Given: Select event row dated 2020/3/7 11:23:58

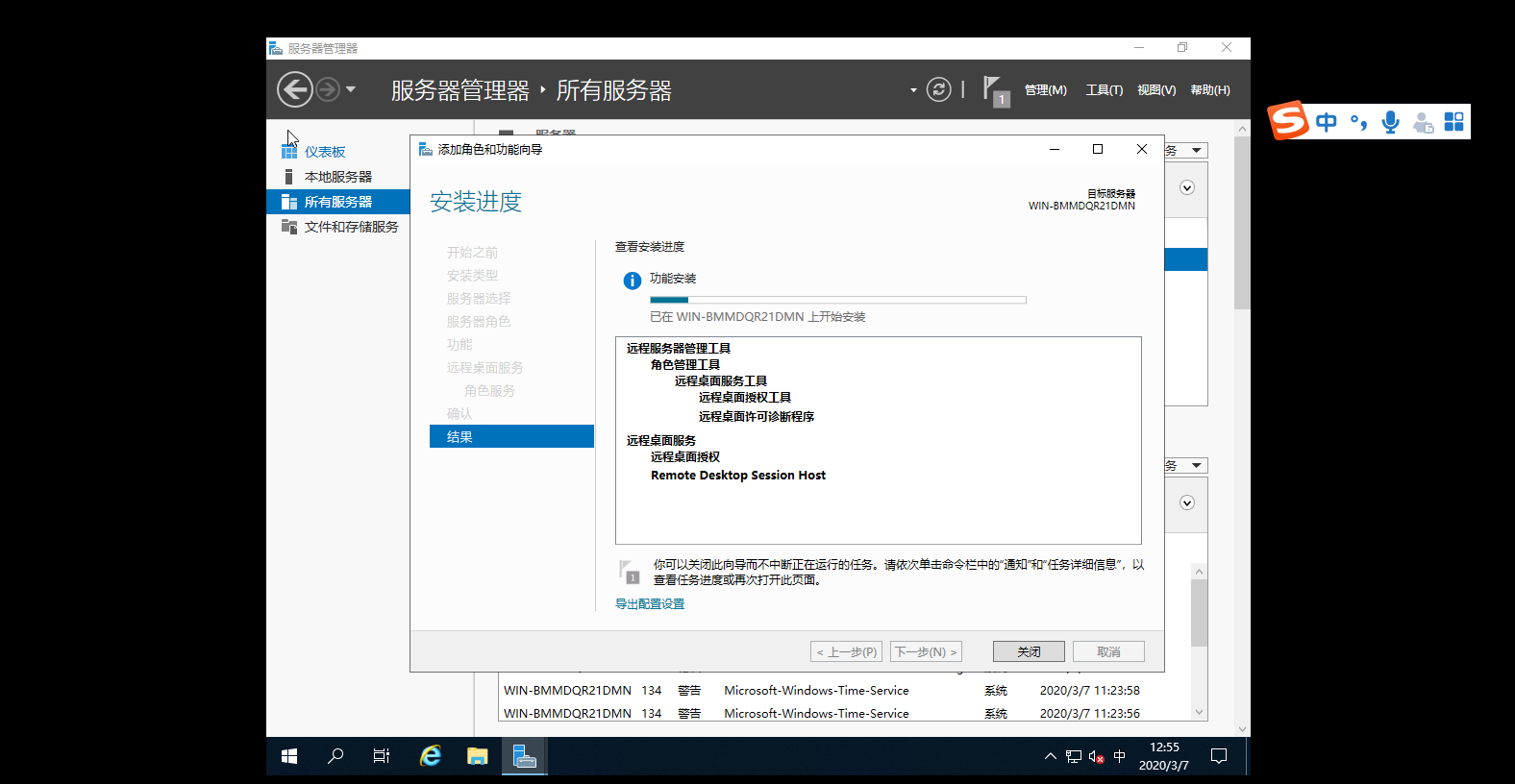Looking at the screenshot, I should coord(846,691).
